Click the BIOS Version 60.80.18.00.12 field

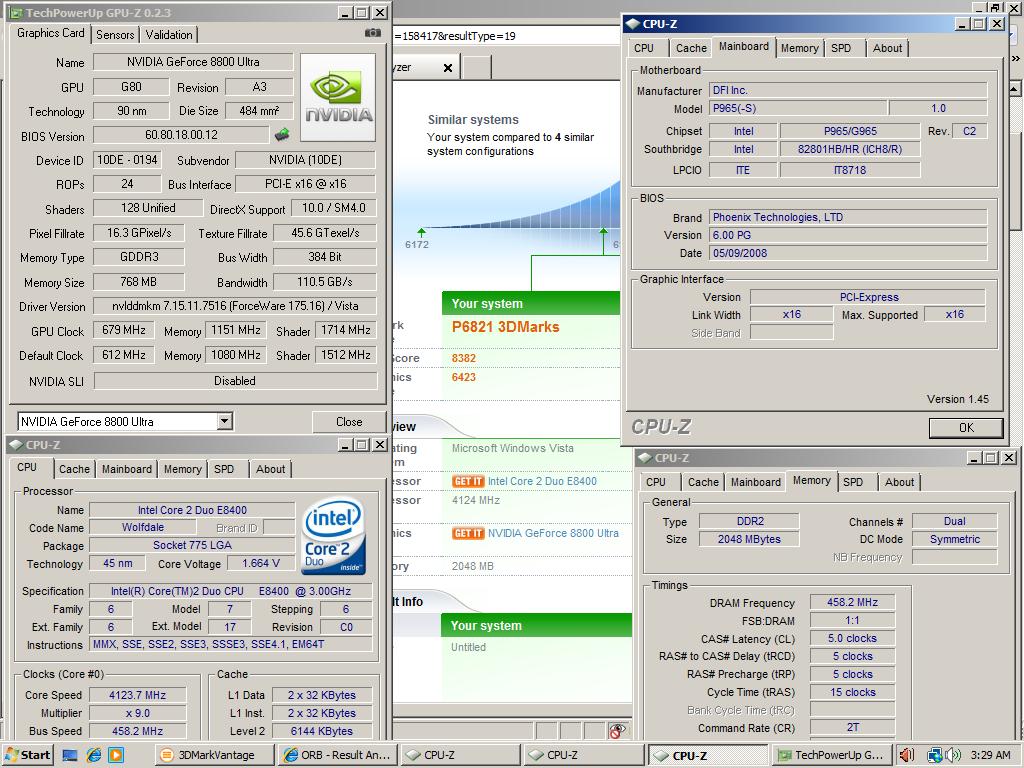[182, 135]
